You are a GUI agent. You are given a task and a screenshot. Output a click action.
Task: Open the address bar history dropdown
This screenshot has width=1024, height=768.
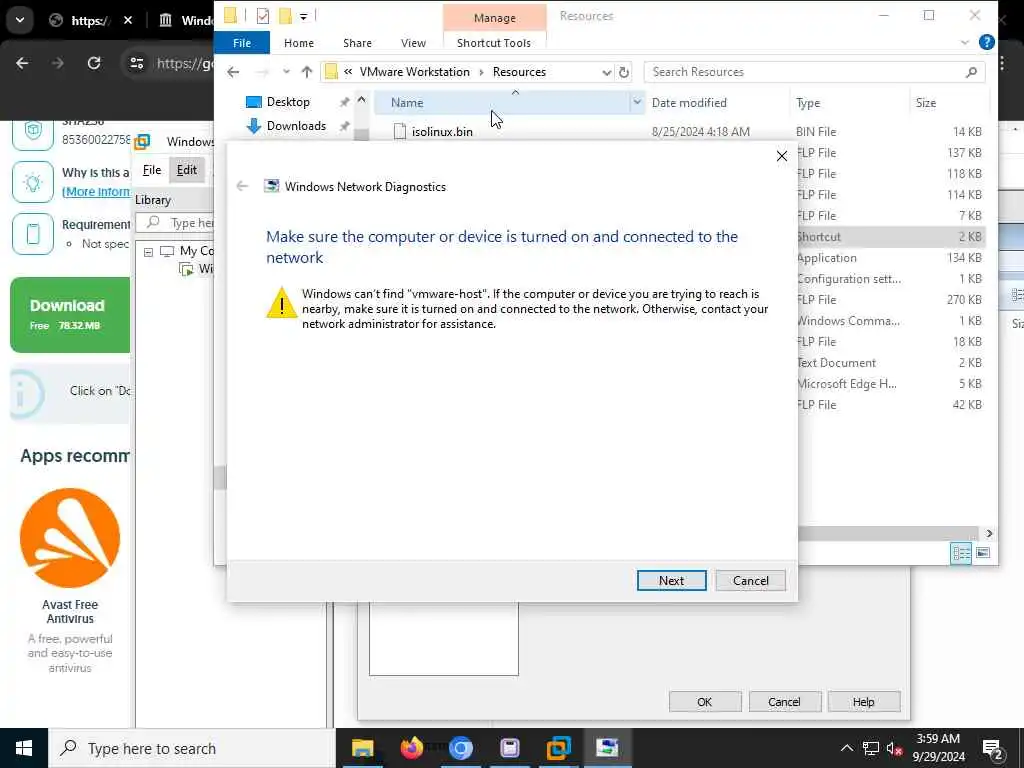[x=607, y=72]
